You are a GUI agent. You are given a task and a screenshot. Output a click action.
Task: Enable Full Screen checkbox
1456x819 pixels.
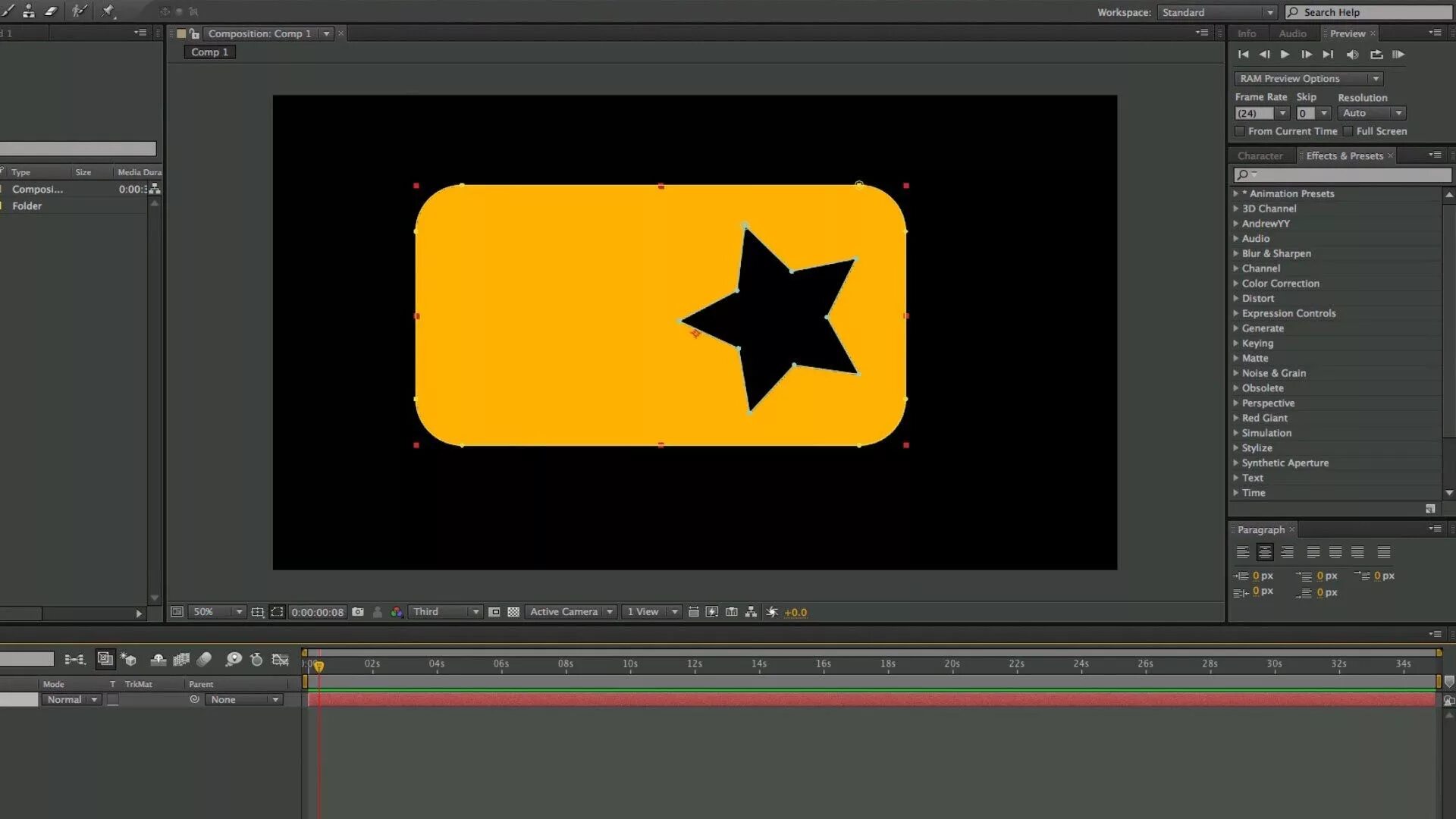tap(1348, 131)
